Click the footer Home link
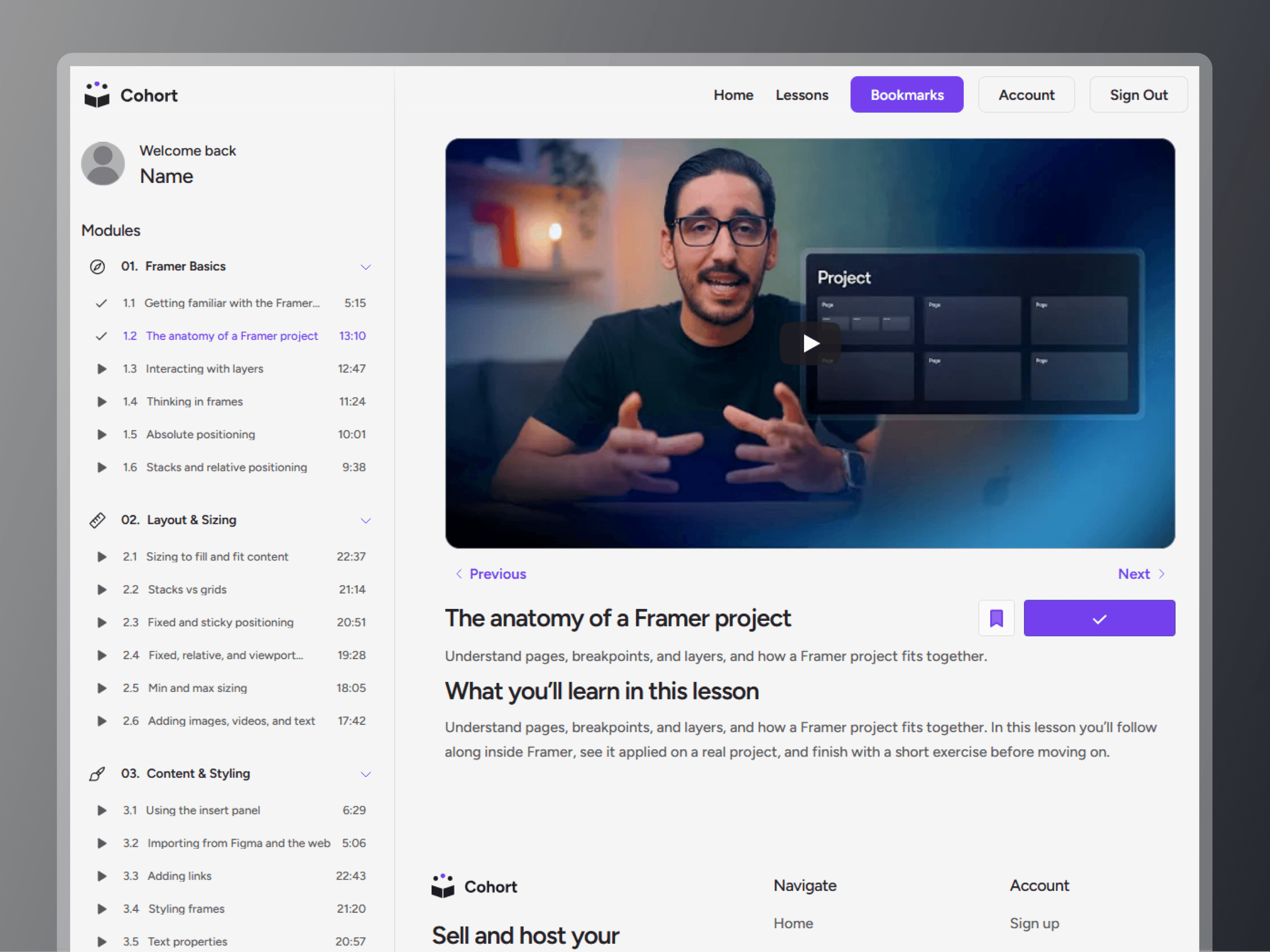Viewport: 1270px width, 952px height. click(x=793, y=923)
